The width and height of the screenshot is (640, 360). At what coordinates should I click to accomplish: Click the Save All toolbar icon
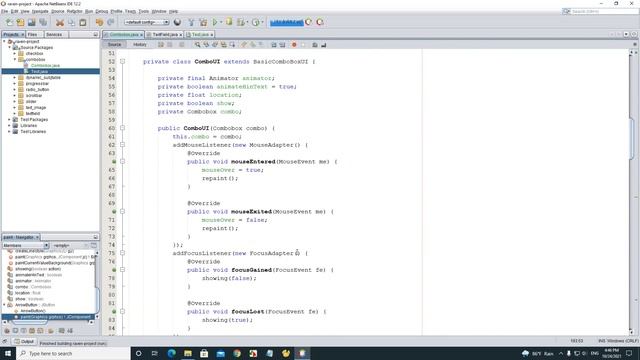pos(43,22)
